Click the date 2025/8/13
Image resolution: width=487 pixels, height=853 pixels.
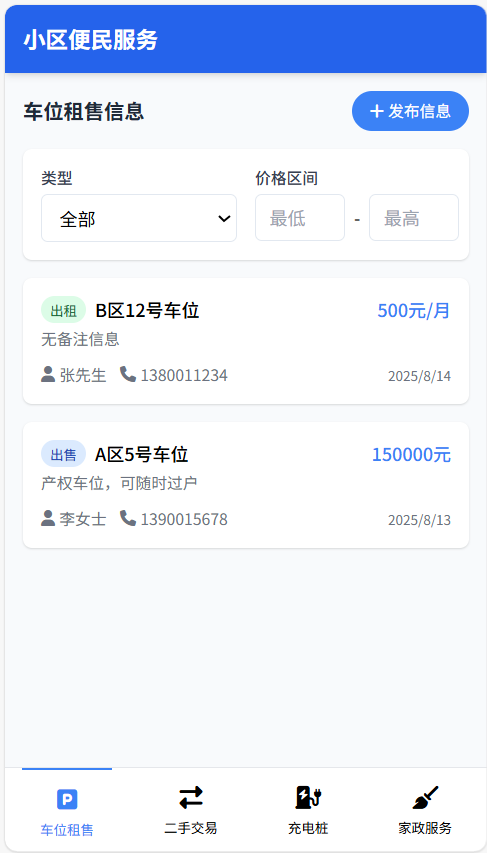click(420, 520)
